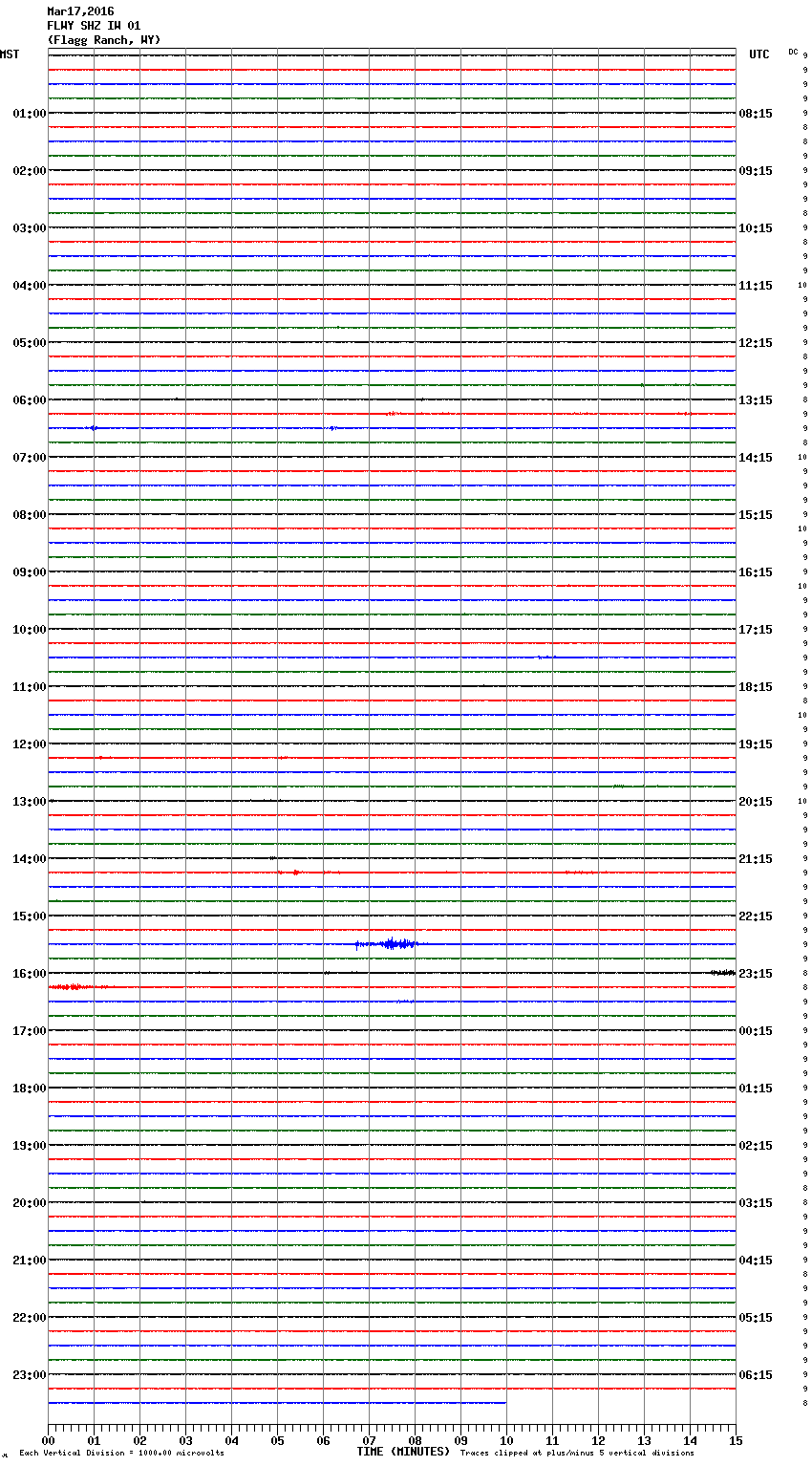Click the UTC column header
Viewport: 812px width, 1466px height.
tap(759, 54)
